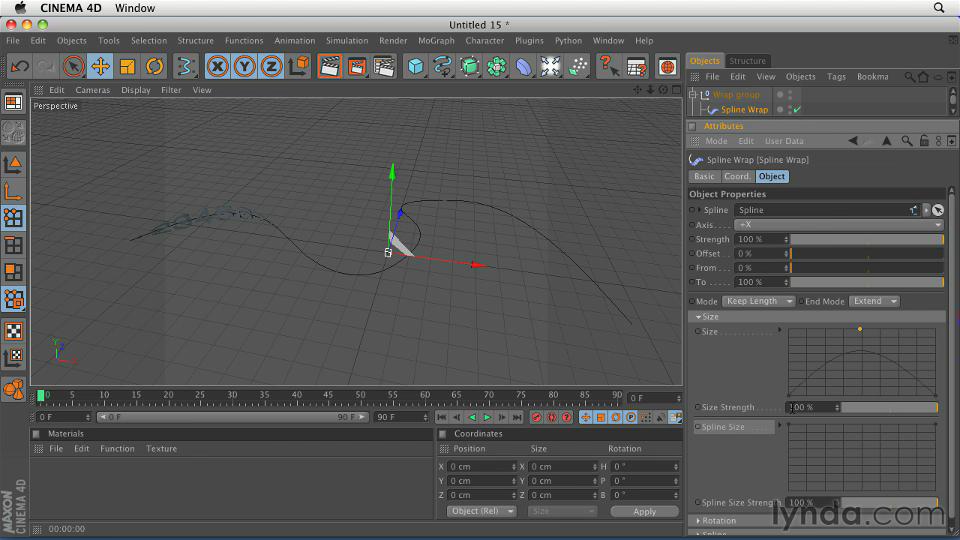Image resolution: width=960 pixels, height=540 pixels.
Task: Activate the Rotate tool
Action: pyautogui.click(x=154, y=66)
